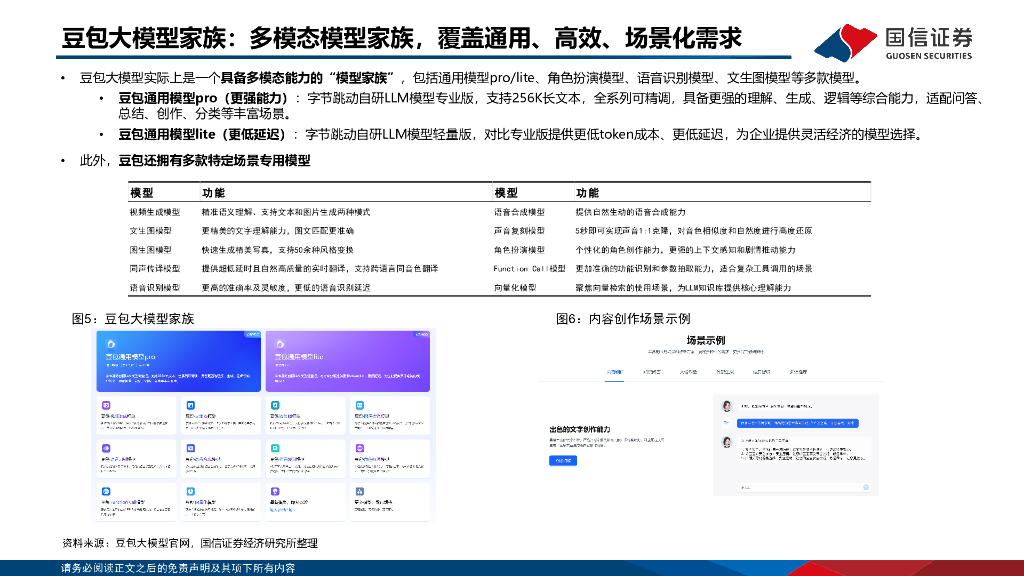Click the icon of the bottom-row second model card

tap(190, 492)
